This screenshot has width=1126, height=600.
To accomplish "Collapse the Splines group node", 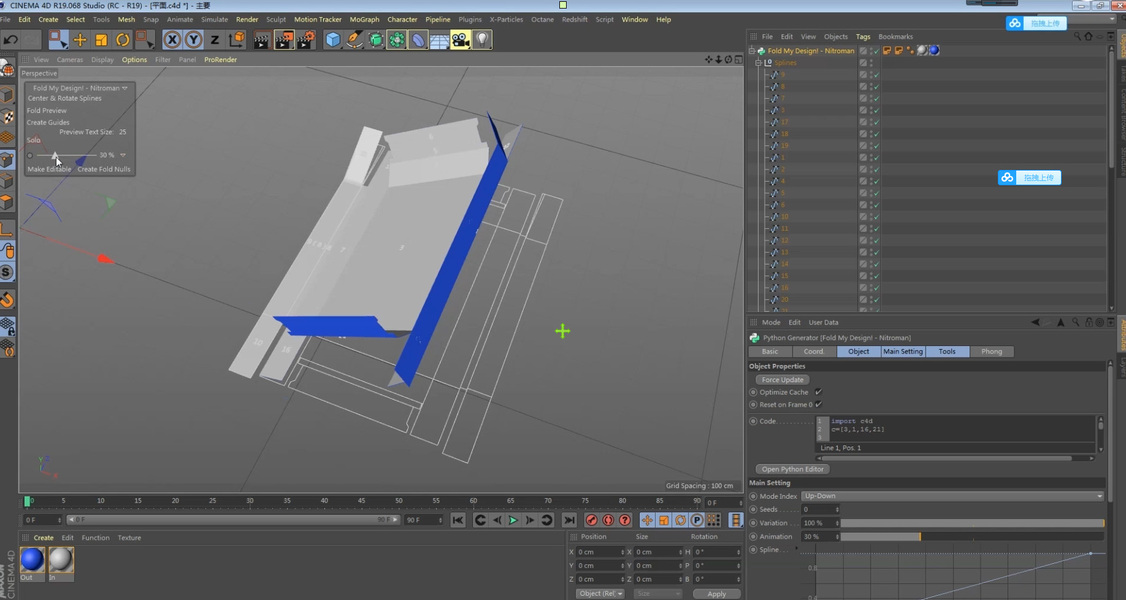I will pyautogui.click(x=758, y=63).
